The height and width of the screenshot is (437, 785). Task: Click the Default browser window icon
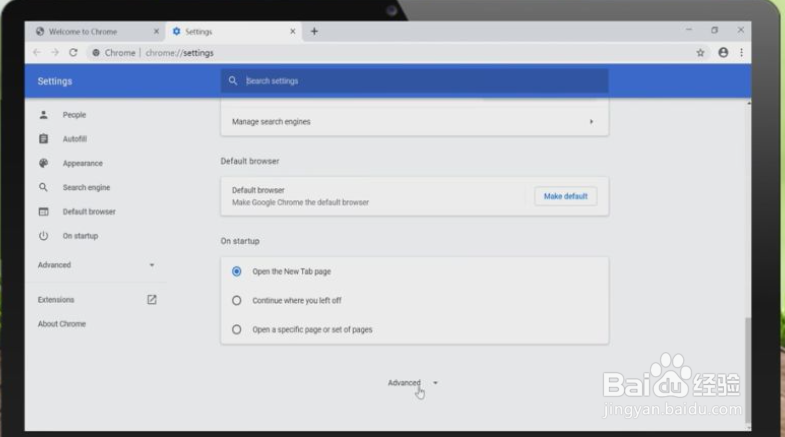pos(44,212)
